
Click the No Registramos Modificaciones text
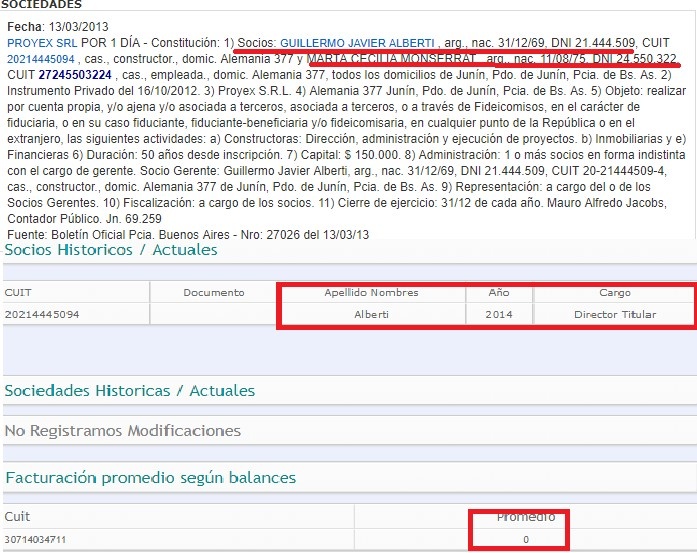(x=123, y=431)
